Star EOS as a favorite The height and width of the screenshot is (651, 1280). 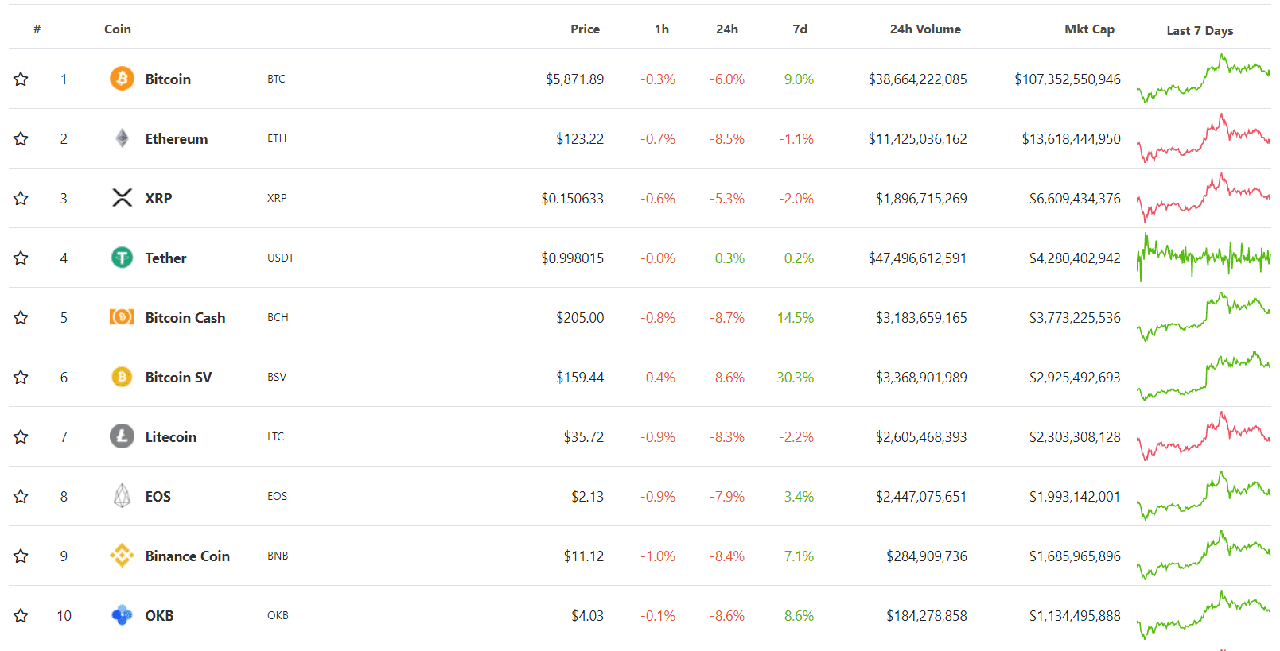20,496
